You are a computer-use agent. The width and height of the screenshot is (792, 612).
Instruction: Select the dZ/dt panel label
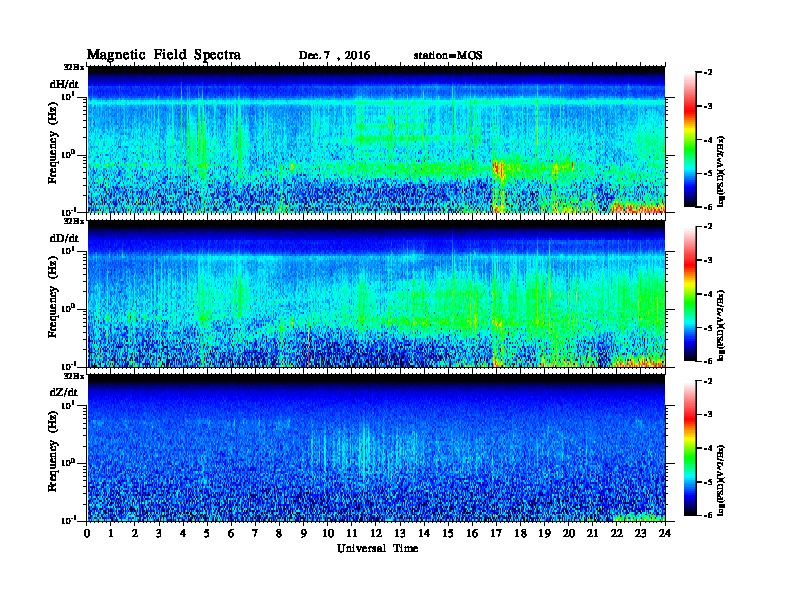point(64,392)
